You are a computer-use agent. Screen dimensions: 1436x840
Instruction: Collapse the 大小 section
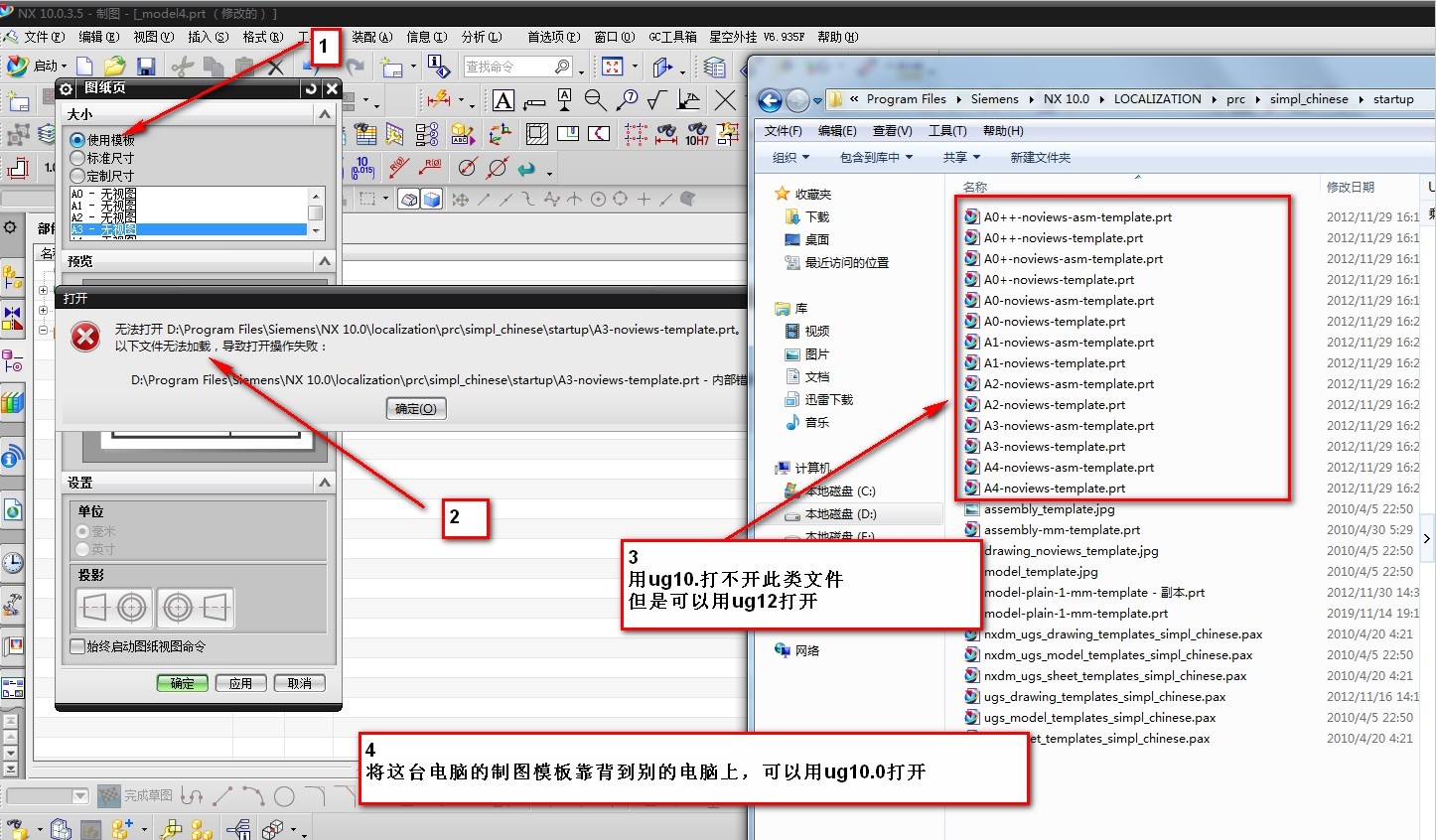click(325, 114)
